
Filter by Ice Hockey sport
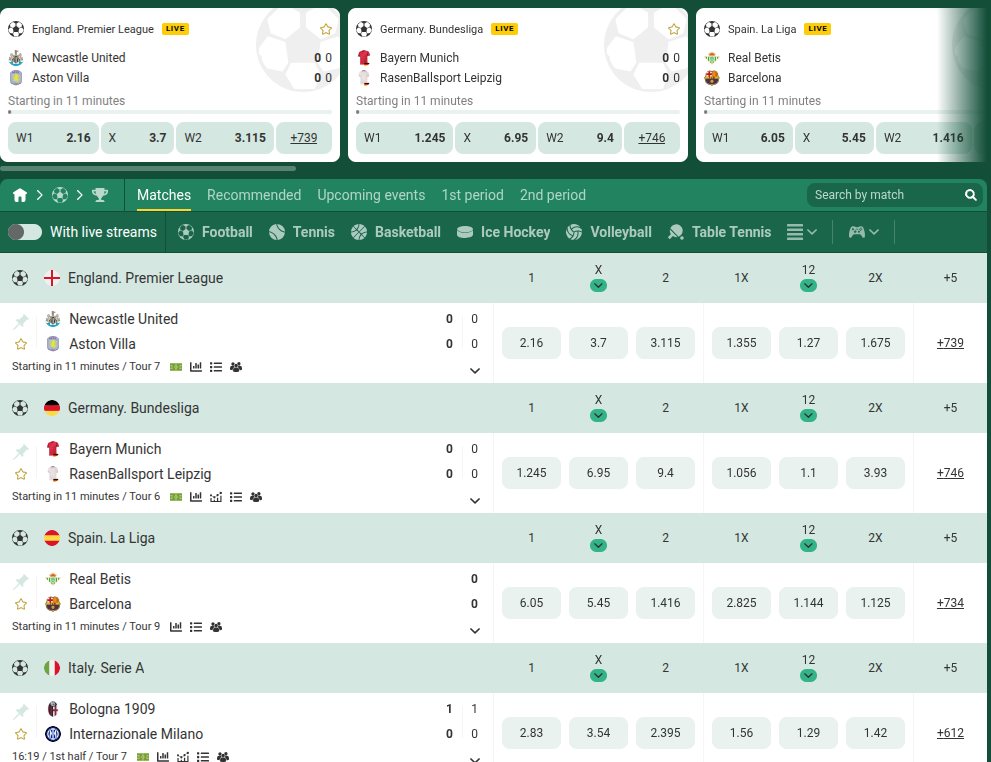coord(503,232)
